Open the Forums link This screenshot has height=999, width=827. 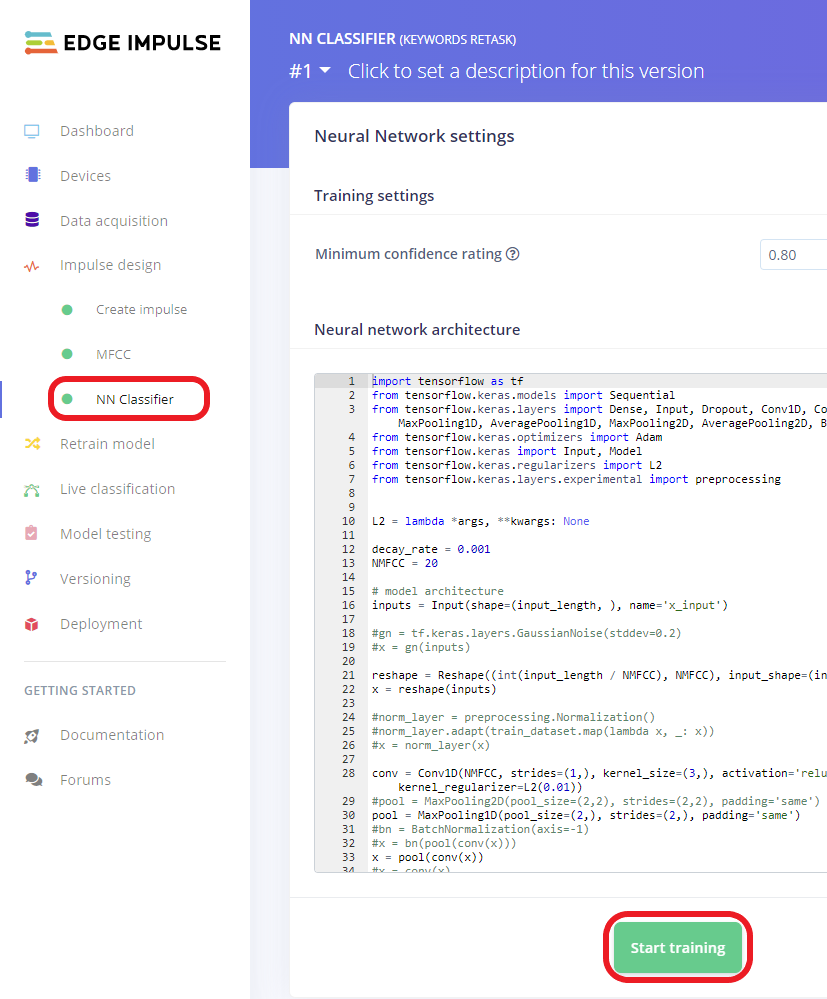pos(85,780)
